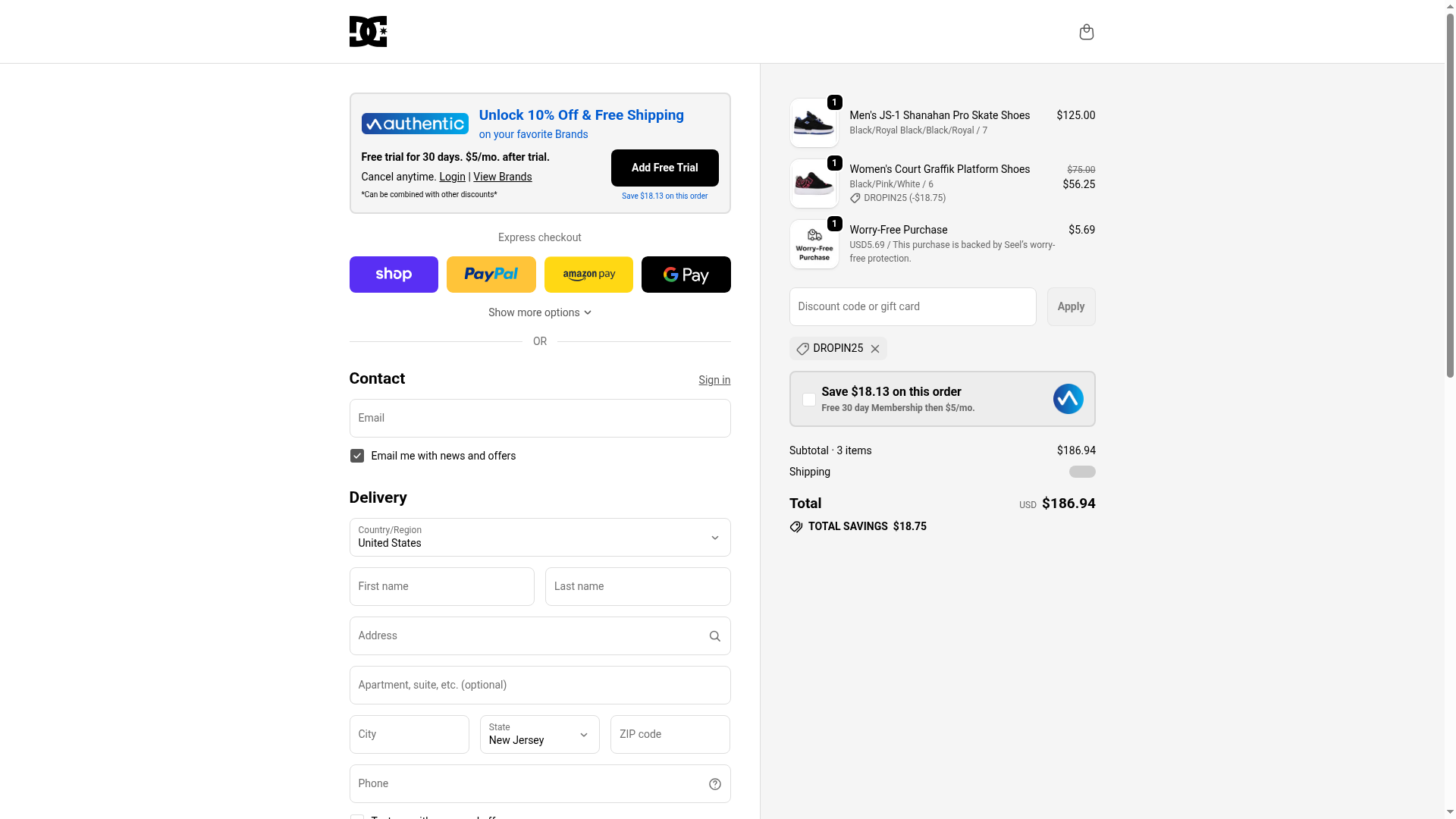This screenshot has width=1456, height=819.
Task: Uncheck Email me with news and offers
Action: pos(356,456)
